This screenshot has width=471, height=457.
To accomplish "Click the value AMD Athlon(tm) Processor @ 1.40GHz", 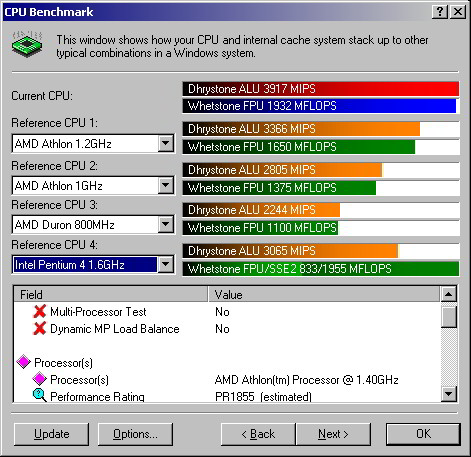I will click(x=307, y=380).
